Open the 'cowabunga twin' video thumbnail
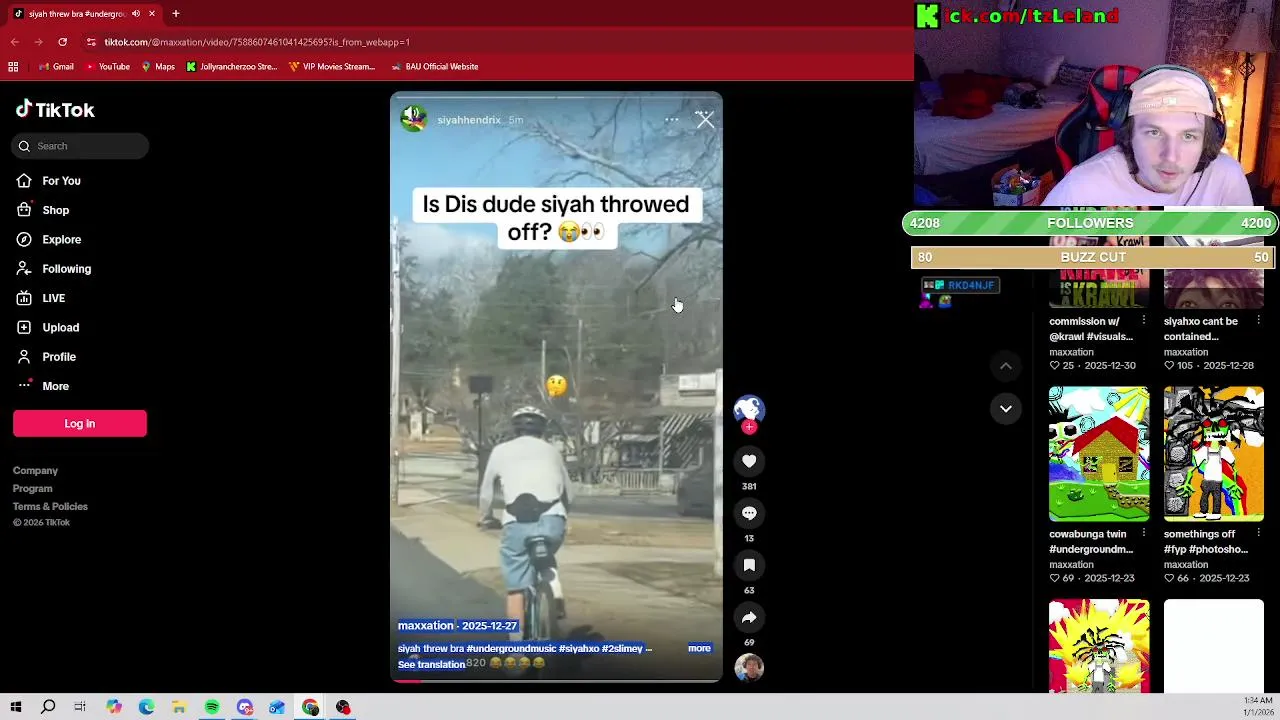This screenshot has height=720, width=1280. pyautogui.click(x=1099, y=454)
